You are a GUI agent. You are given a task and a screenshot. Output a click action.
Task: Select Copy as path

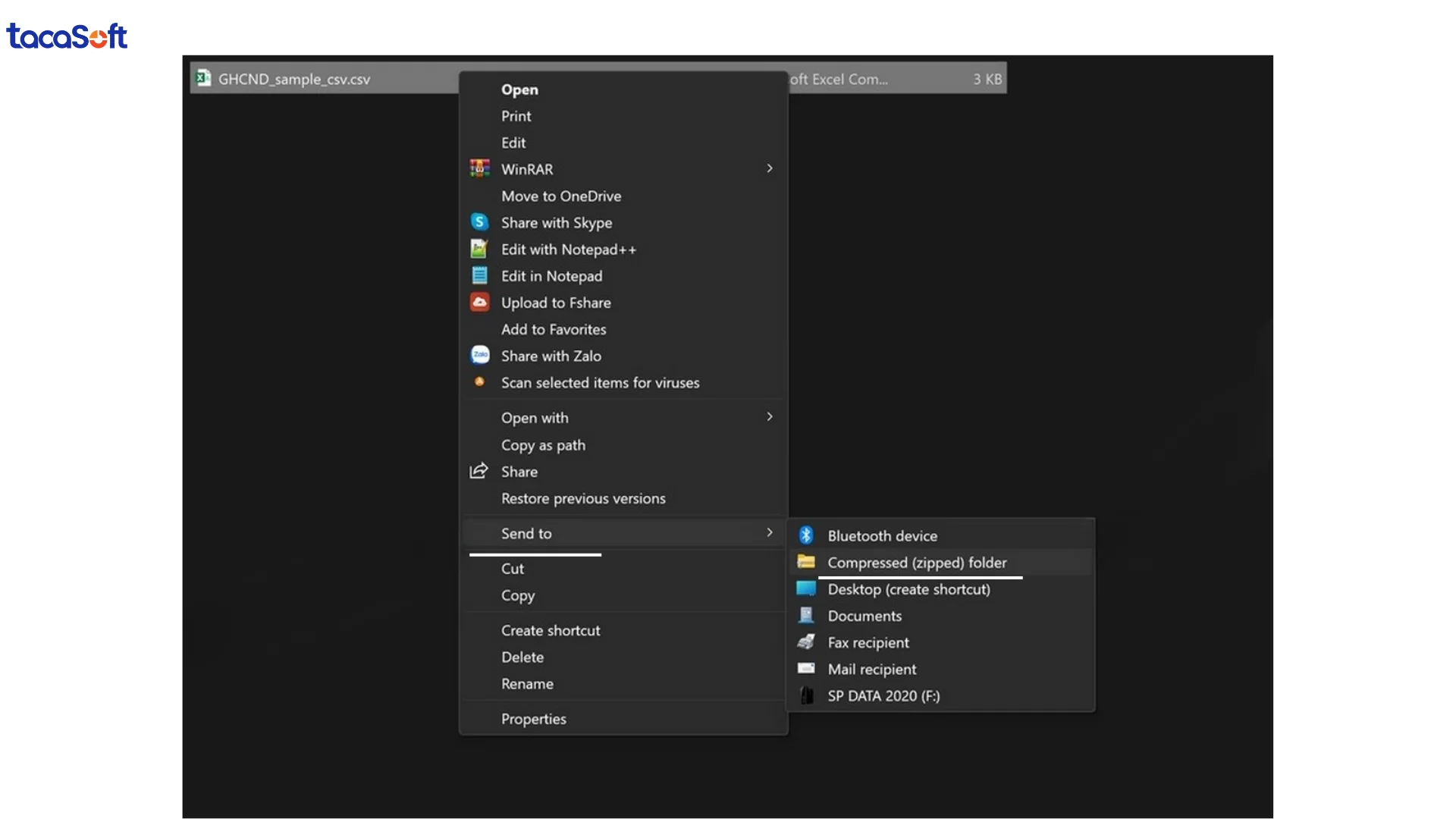(x=623, y=445)
